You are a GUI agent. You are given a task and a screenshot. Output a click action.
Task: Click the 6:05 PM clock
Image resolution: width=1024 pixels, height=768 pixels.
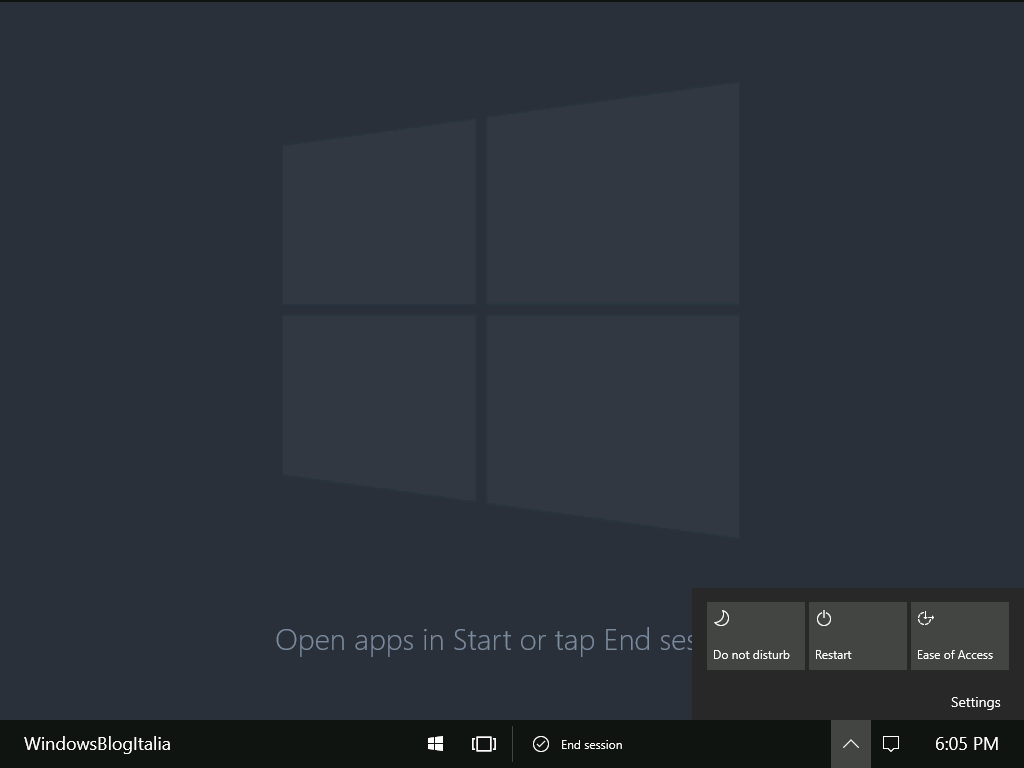967,744
